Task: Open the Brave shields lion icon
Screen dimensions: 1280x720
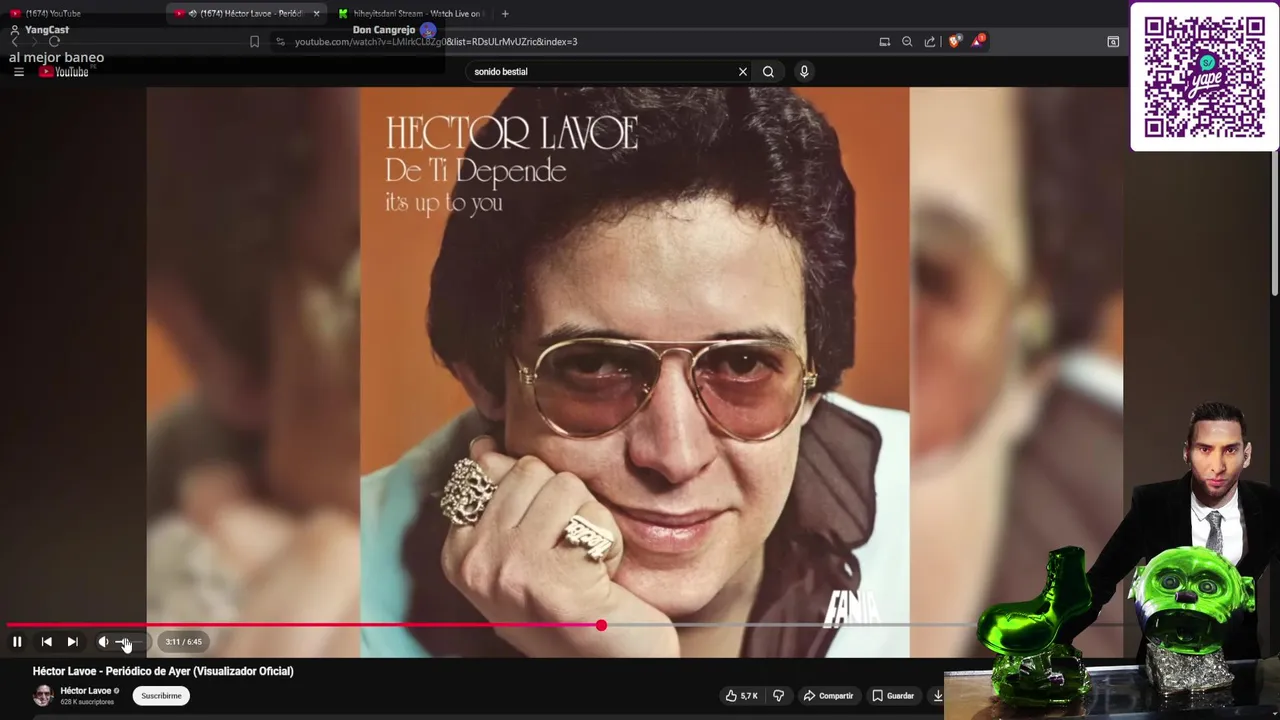Action: click(954, 42)
